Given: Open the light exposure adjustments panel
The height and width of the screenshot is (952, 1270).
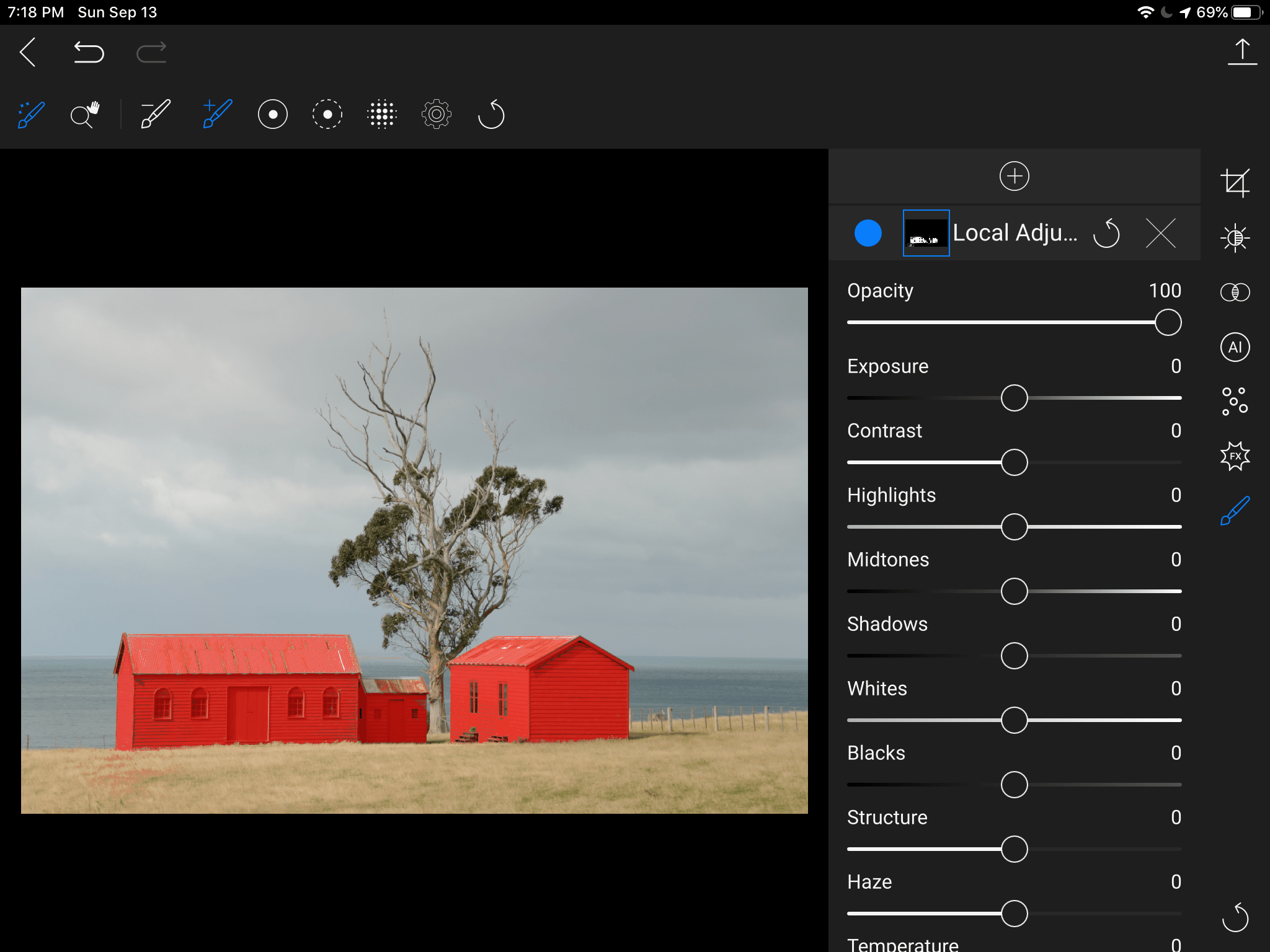Looking at the screenshot, I should (1235, 237).
